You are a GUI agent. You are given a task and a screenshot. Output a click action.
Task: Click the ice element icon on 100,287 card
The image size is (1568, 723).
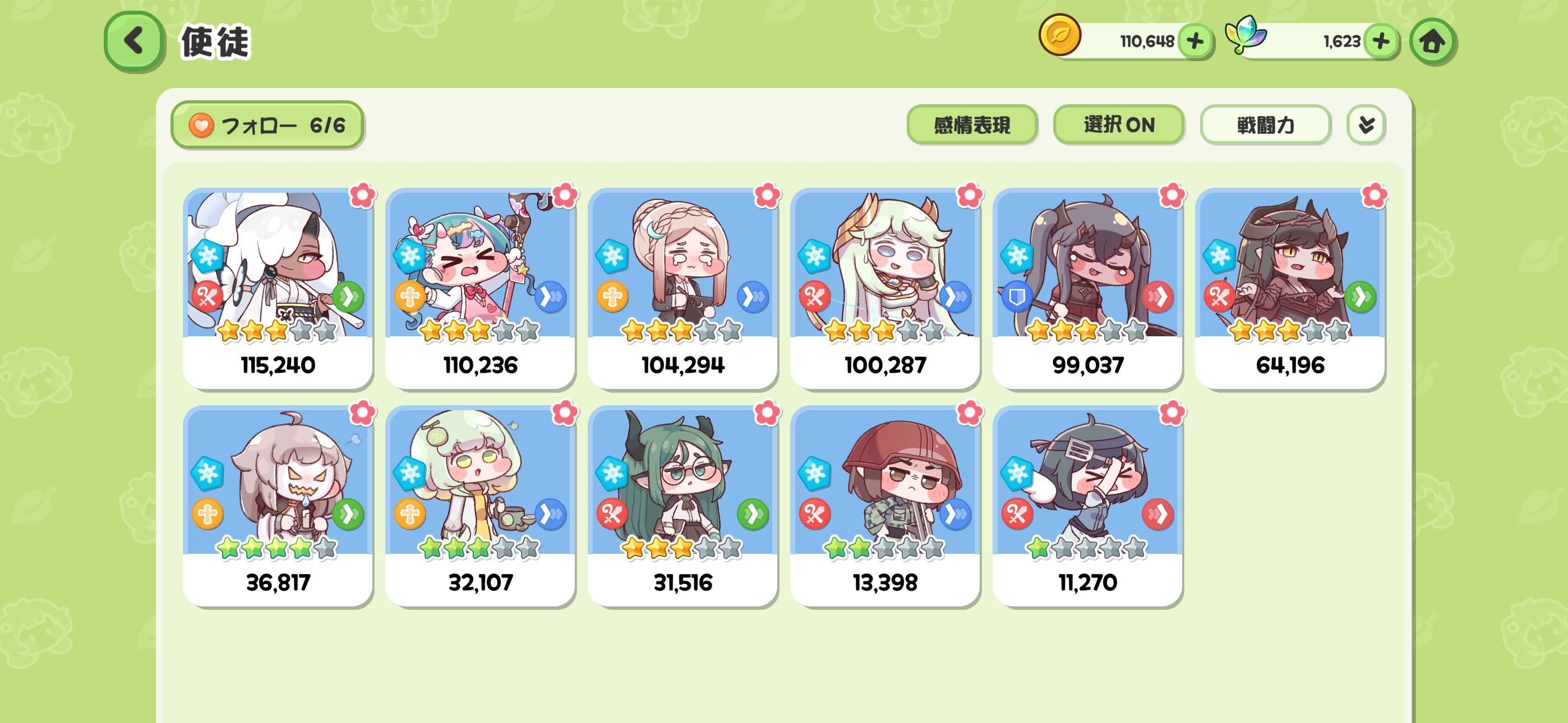[814, 256]
